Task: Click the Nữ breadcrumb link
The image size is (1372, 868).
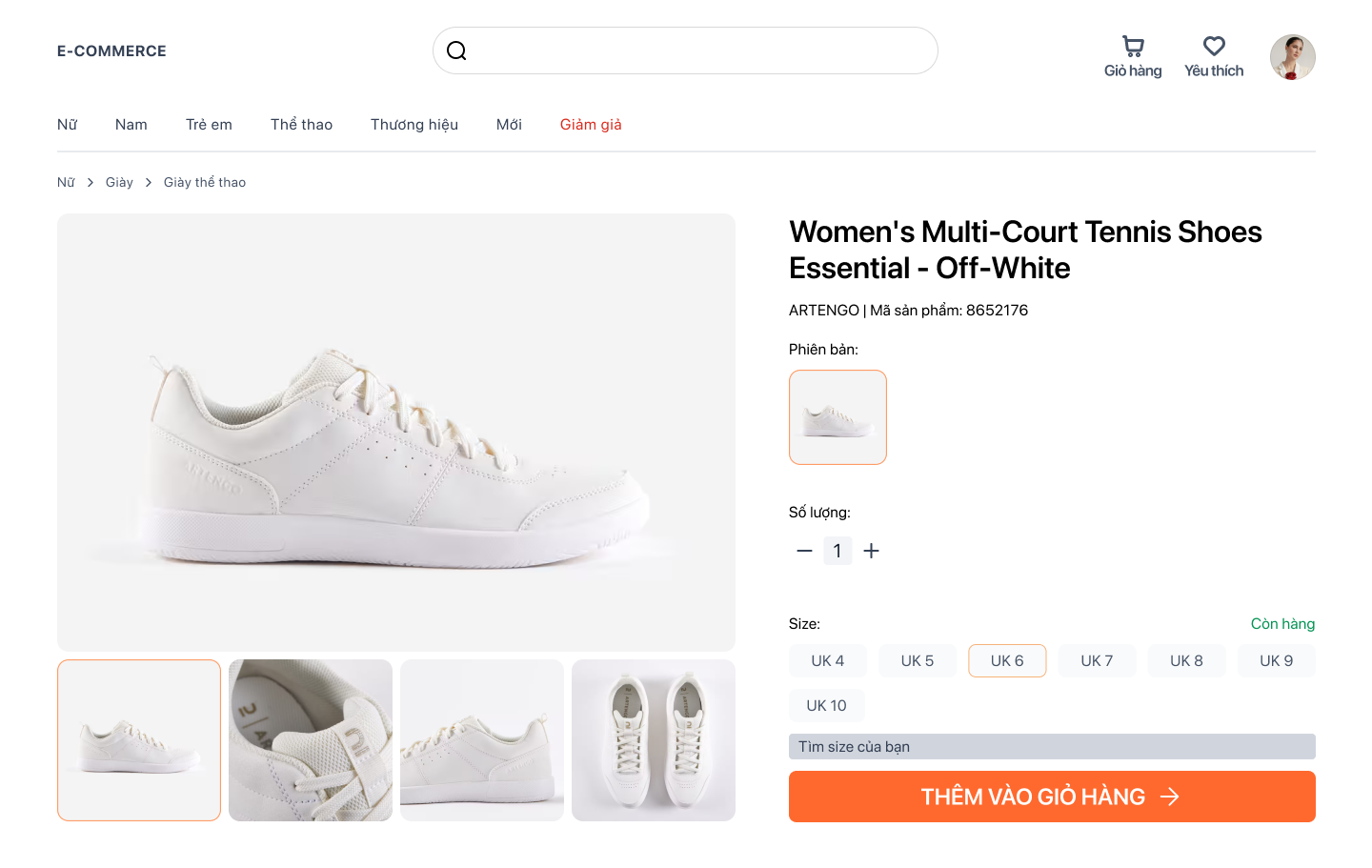Action: pyautogui.click(x=66, y=182)
